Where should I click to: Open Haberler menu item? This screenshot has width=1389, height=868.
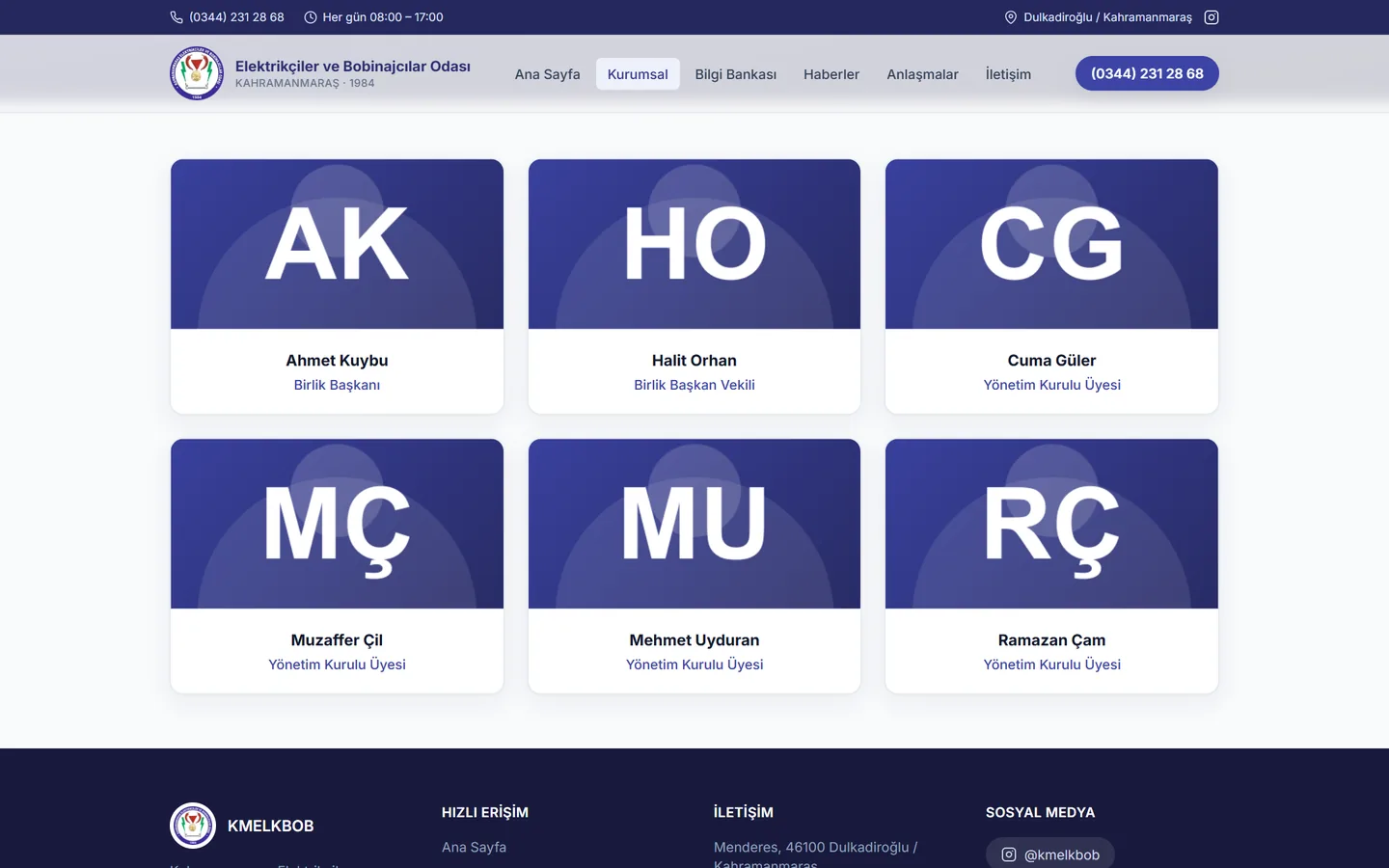point(831,74)
